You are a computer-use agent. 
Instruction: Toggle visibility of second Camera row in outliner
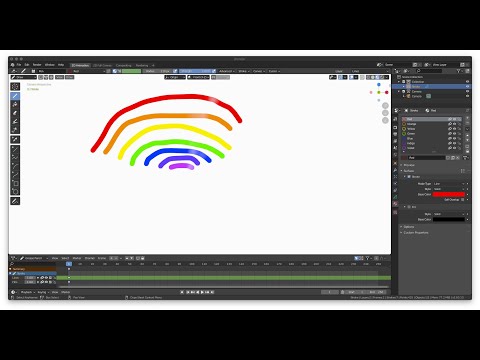point(467,96)
